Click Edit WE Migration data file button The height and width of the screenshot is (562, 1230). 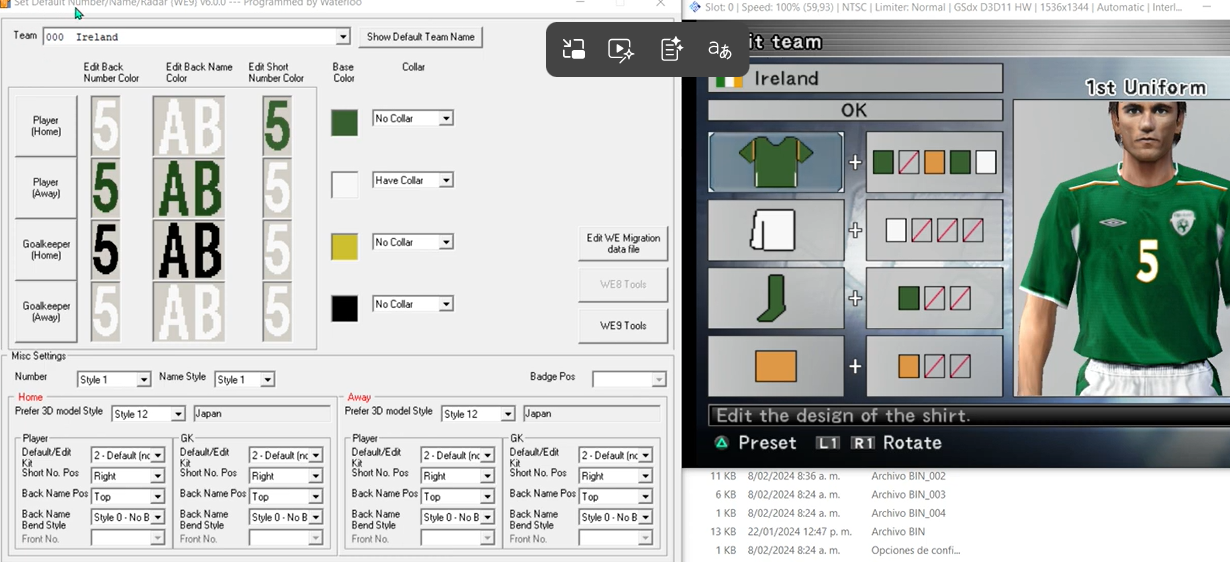pos(623,244)
